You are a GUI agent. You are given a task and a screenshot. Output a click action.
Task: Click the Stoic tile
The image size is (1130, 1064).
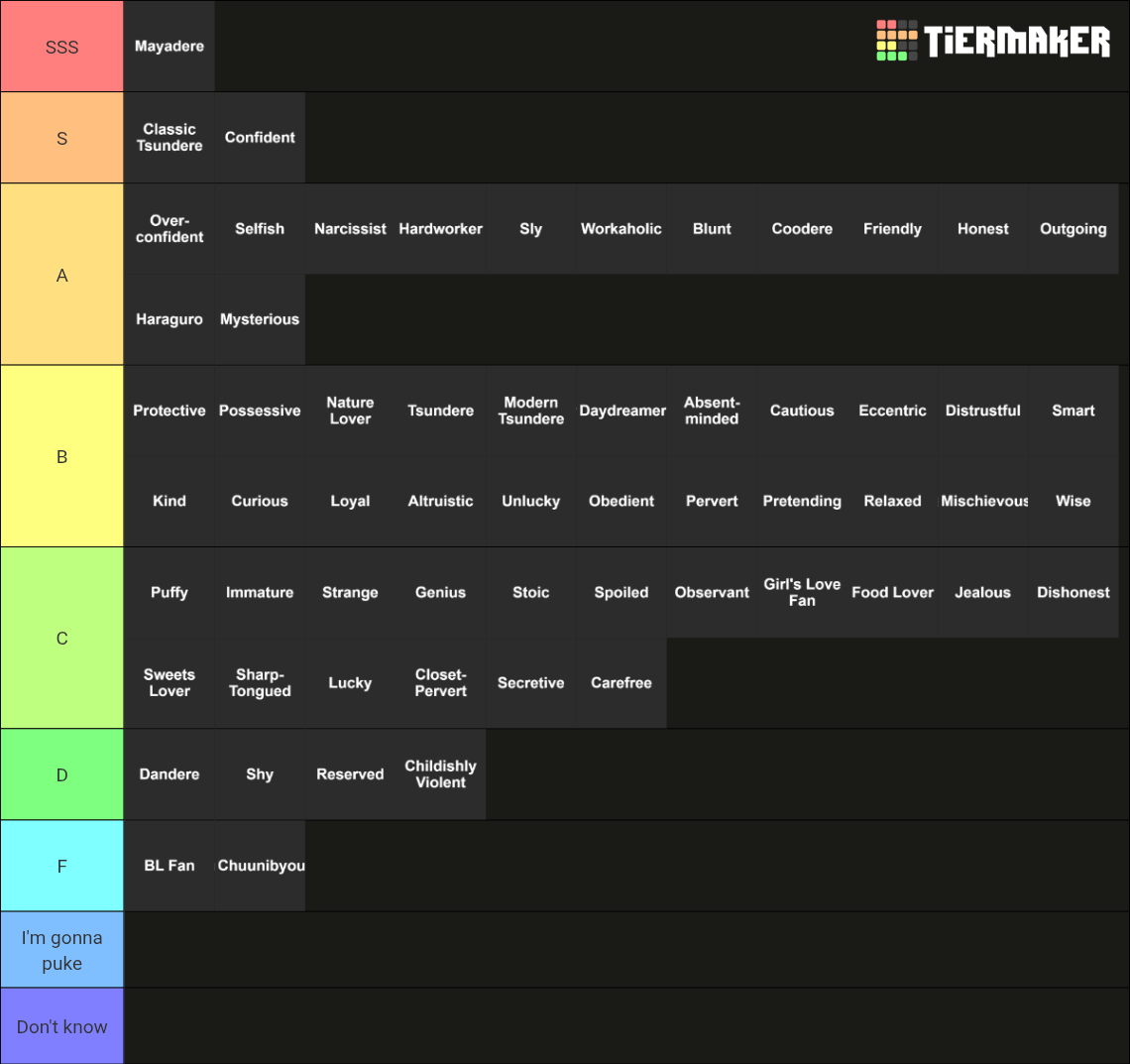(531, 592)
